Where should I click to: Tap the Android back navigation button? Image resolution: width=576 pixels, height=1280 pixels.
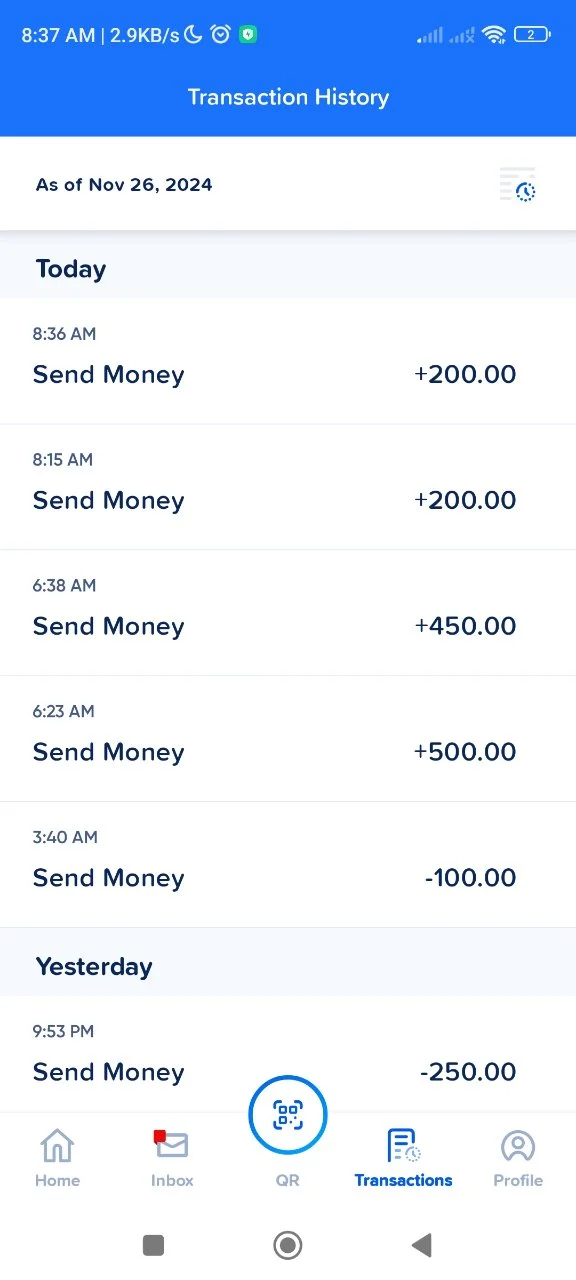422,1245
